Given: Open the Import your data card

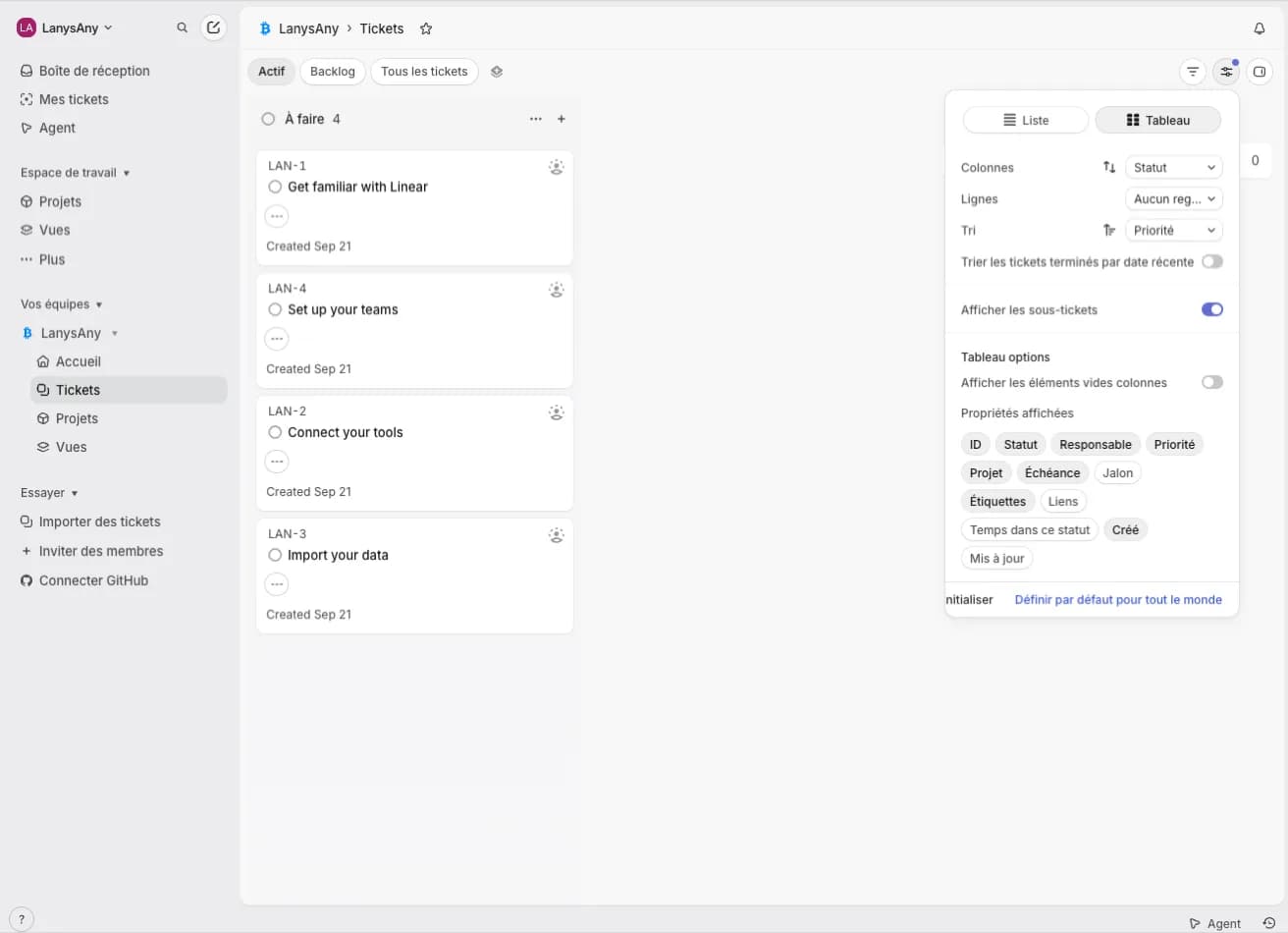Looking at the screenshot, I should pos(414,576).
